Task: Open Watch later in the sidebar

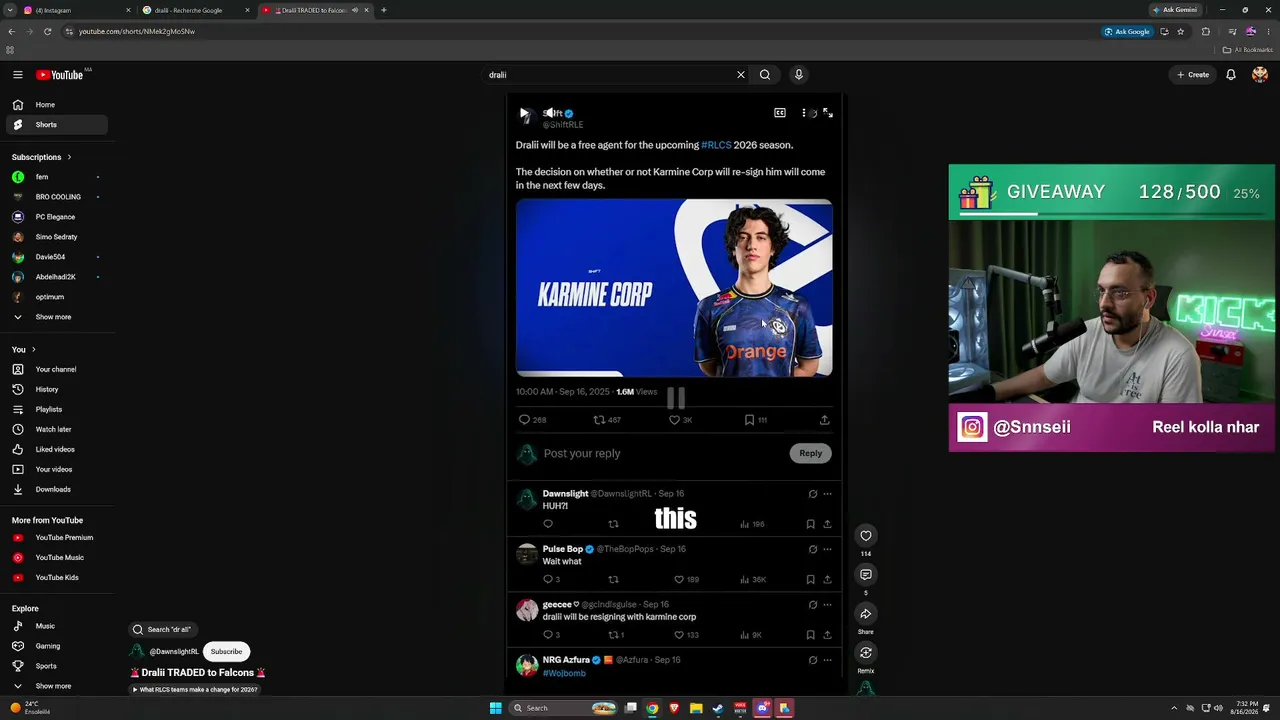Action: click(56, 430)
